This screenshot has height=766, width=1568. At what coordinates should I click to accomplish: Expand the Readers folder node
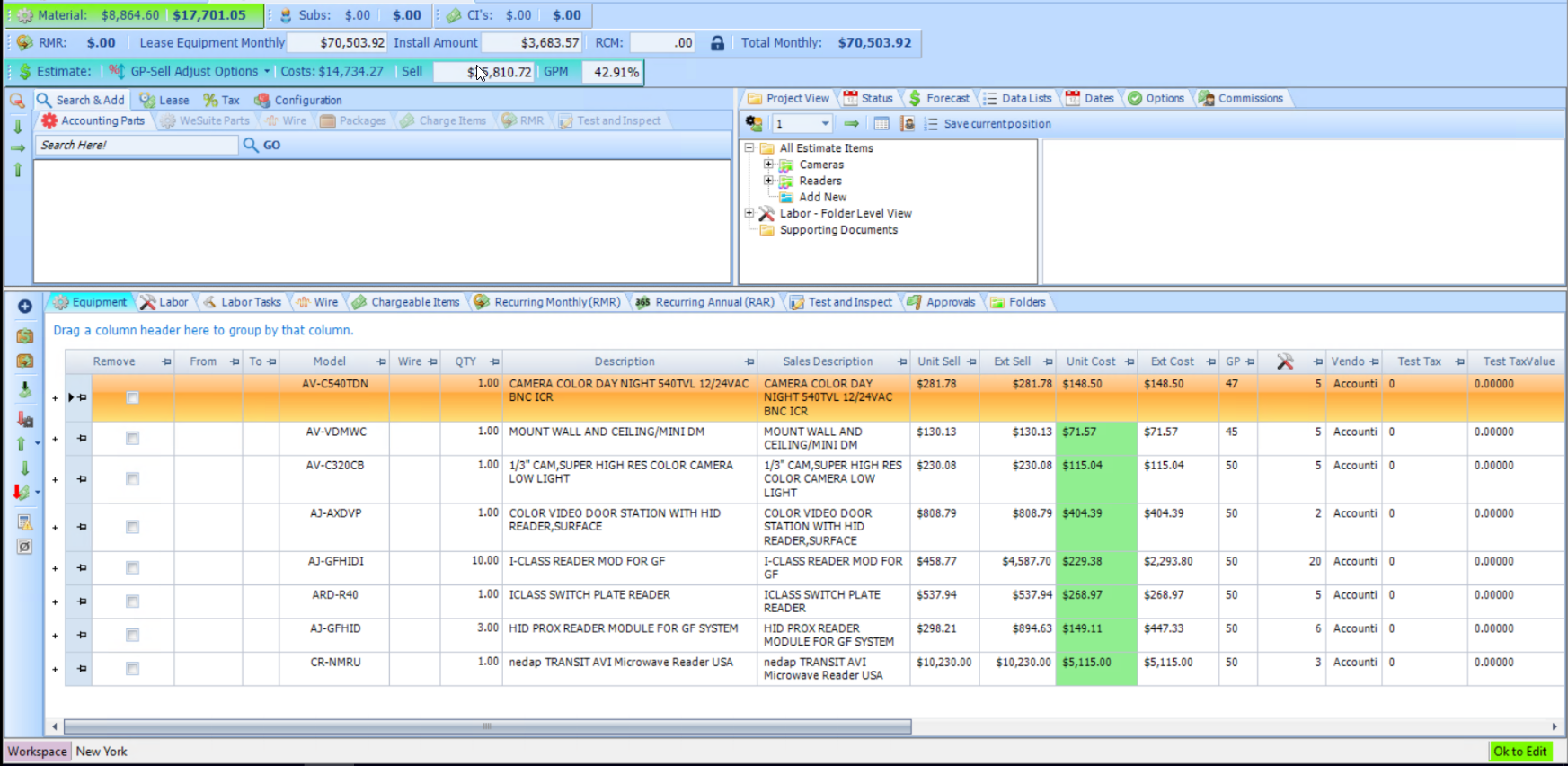point(768,181)
